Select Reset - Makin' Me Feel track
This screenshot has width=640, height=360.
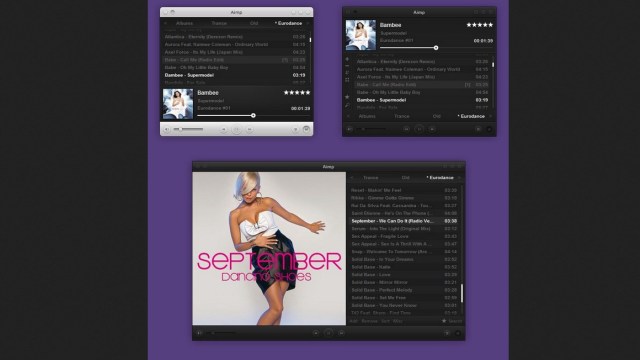click(404, 190)
